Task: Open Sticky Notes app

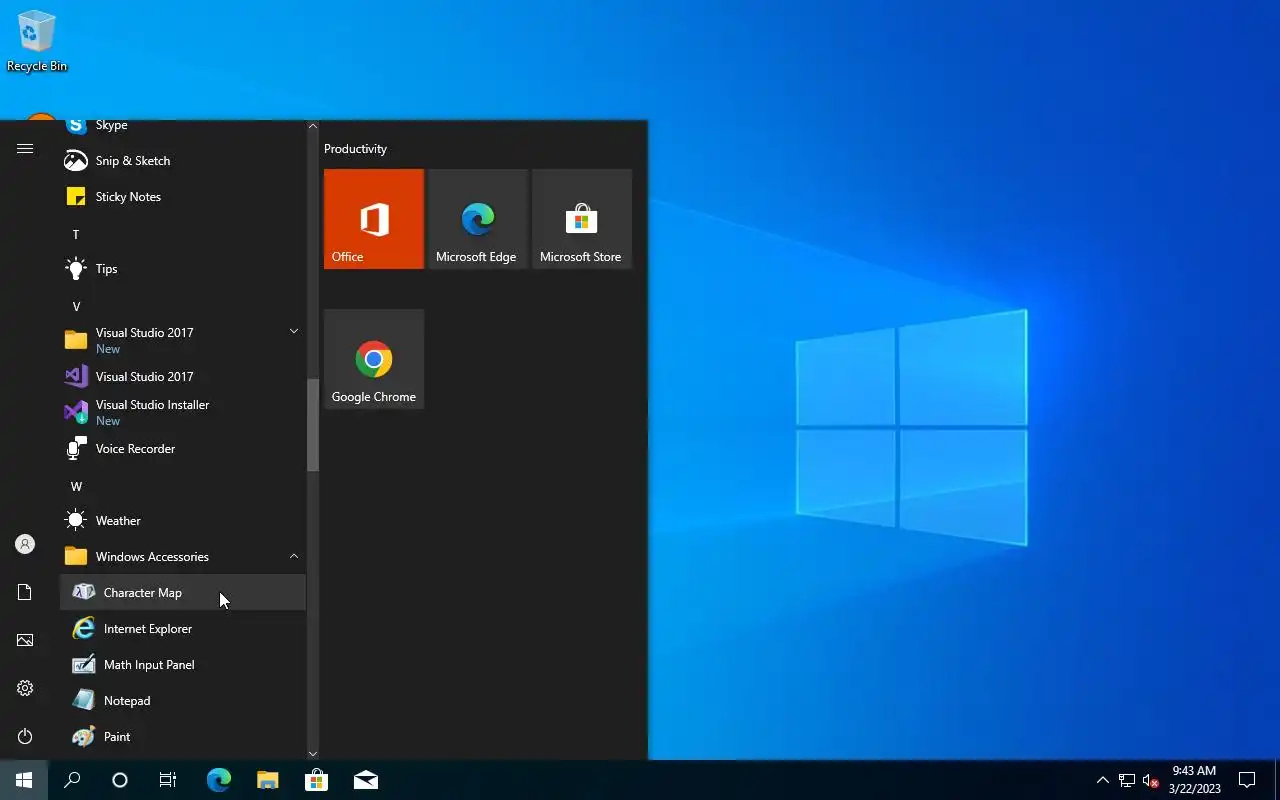Action: pos(183,196)
